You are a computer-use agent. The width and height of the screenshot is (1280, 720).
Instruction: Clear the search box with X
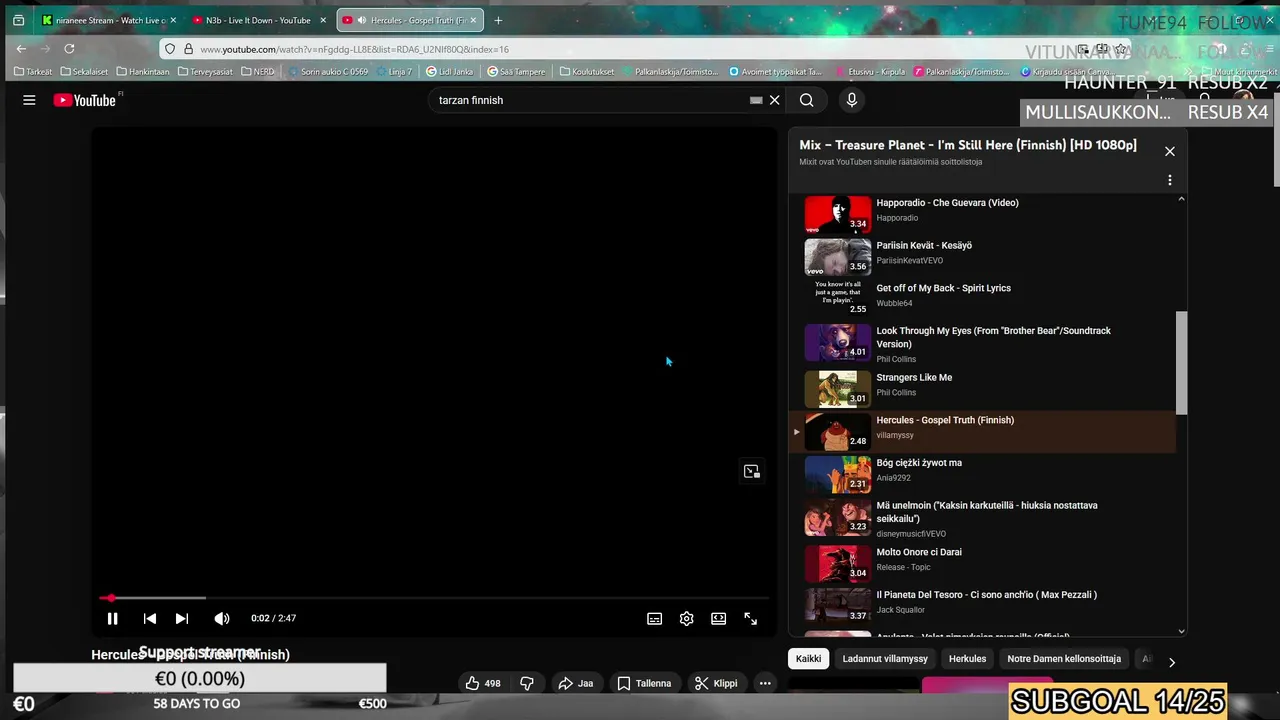point(774,100)
